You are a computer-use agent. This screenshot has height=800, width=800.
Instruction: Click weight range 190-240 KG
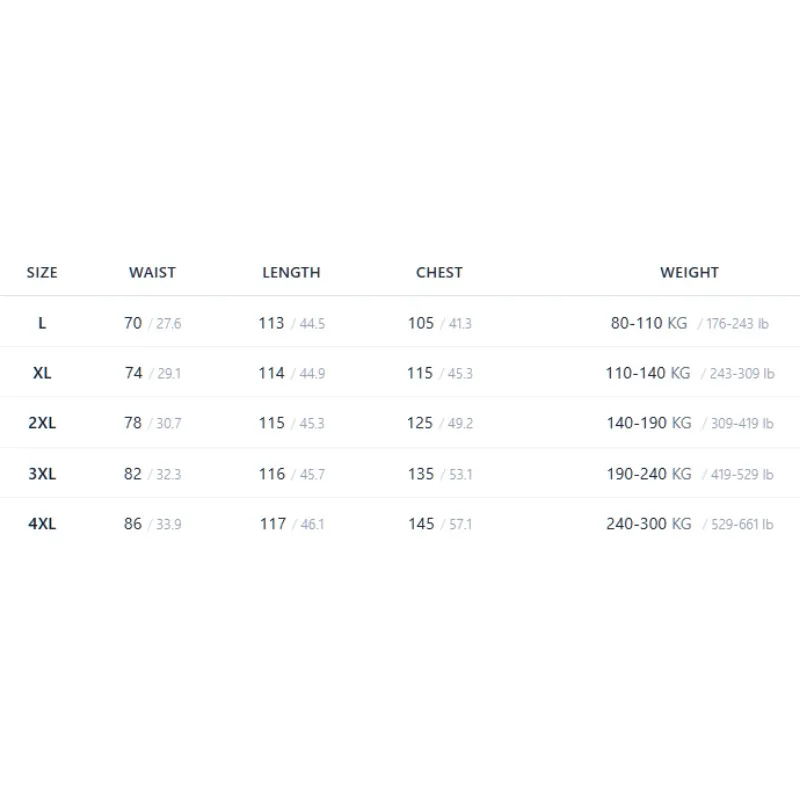[649, 474]
